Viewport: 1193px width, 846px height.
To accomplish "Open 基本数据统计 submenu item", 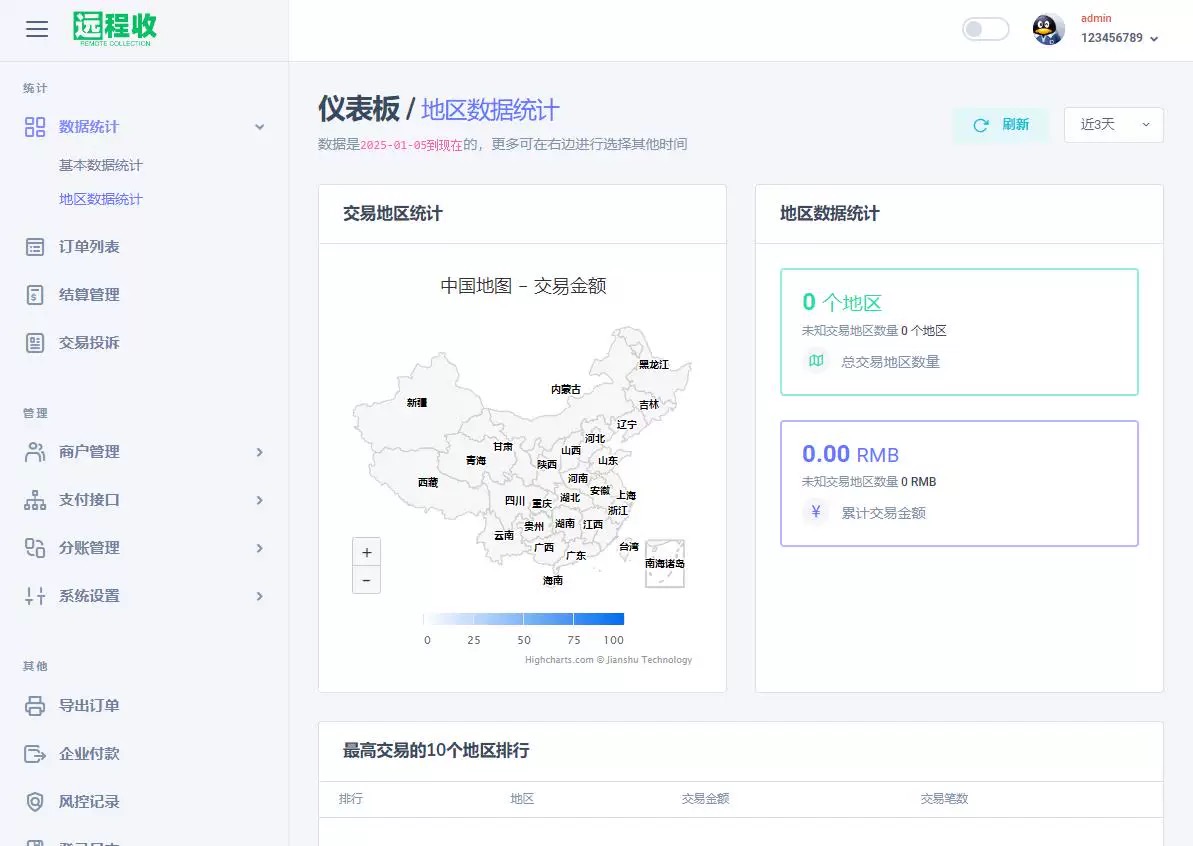I will click(100, 165).
